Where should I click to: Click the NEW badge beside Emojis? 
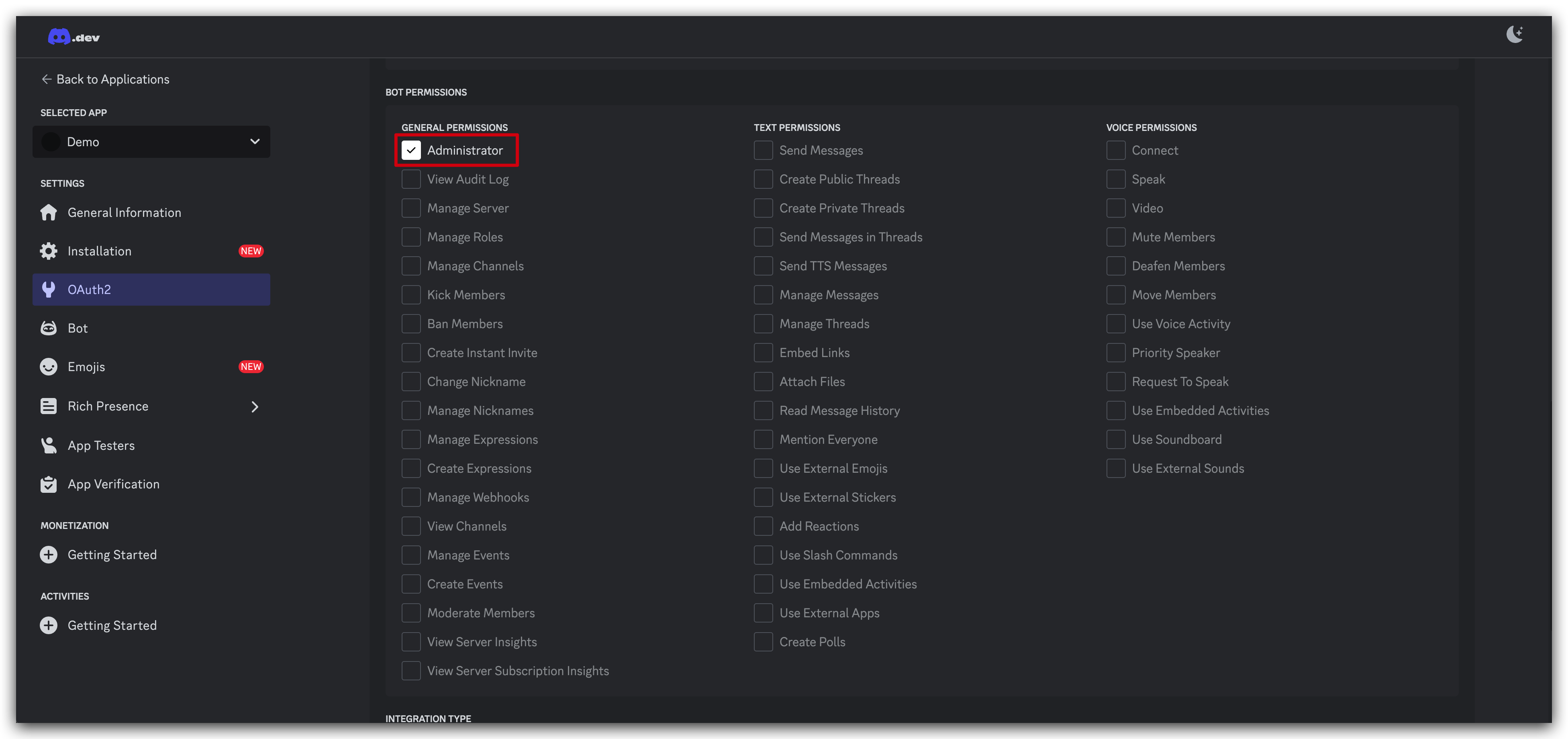pyautogui.click(x=251, y=366)
